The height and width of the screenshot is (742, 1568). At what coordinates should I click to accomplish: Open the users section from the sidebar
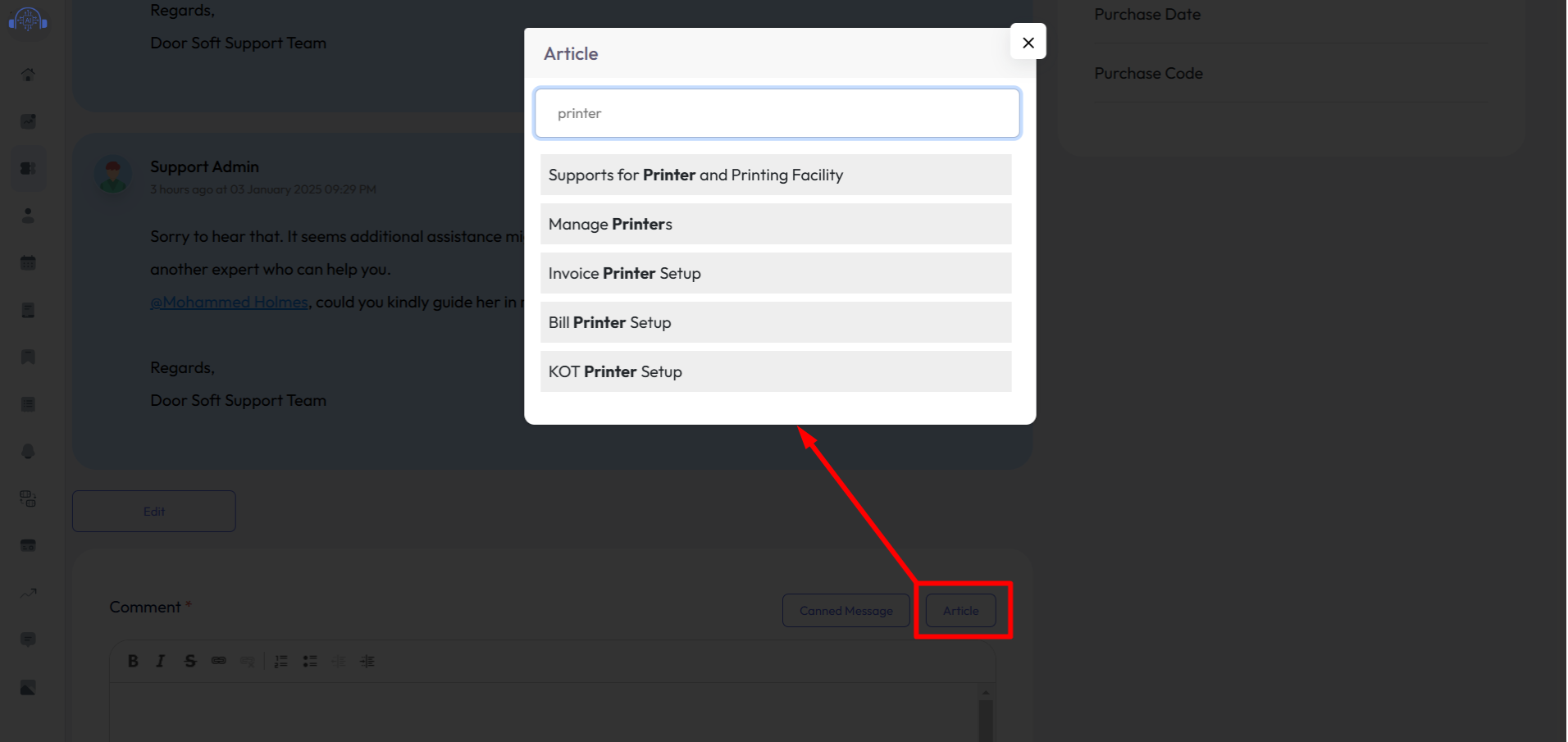tap(28, 215)
